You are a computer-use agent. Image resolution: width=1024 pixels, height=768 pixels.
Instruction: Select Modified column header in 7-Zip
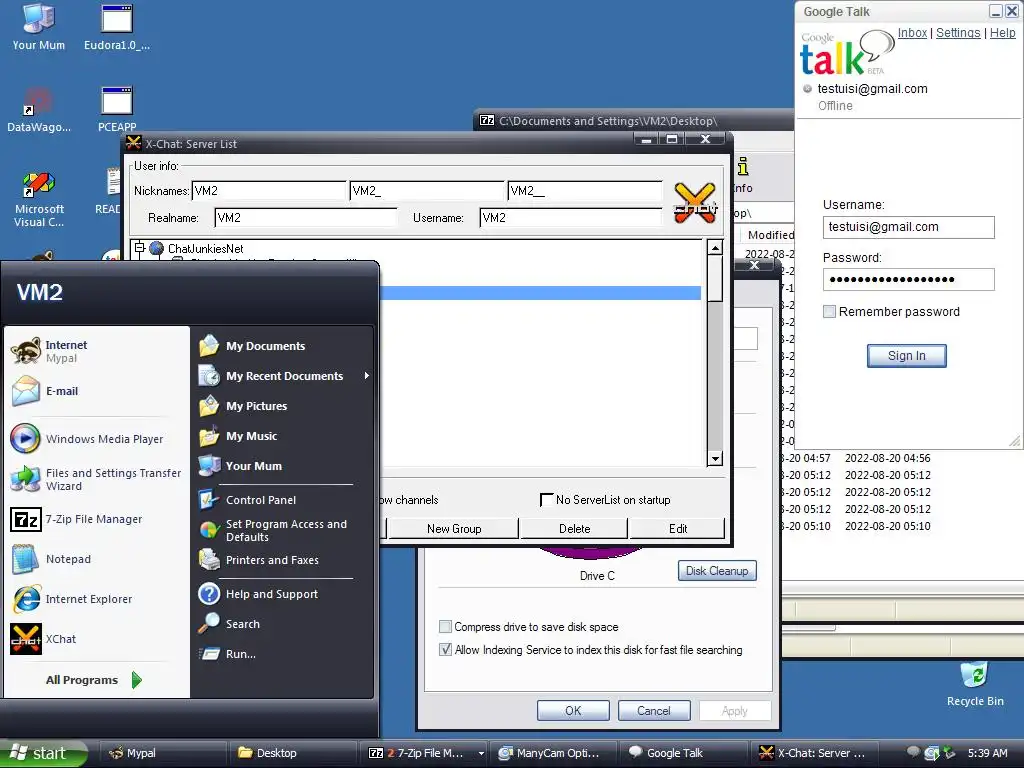(x=771, y=234)
